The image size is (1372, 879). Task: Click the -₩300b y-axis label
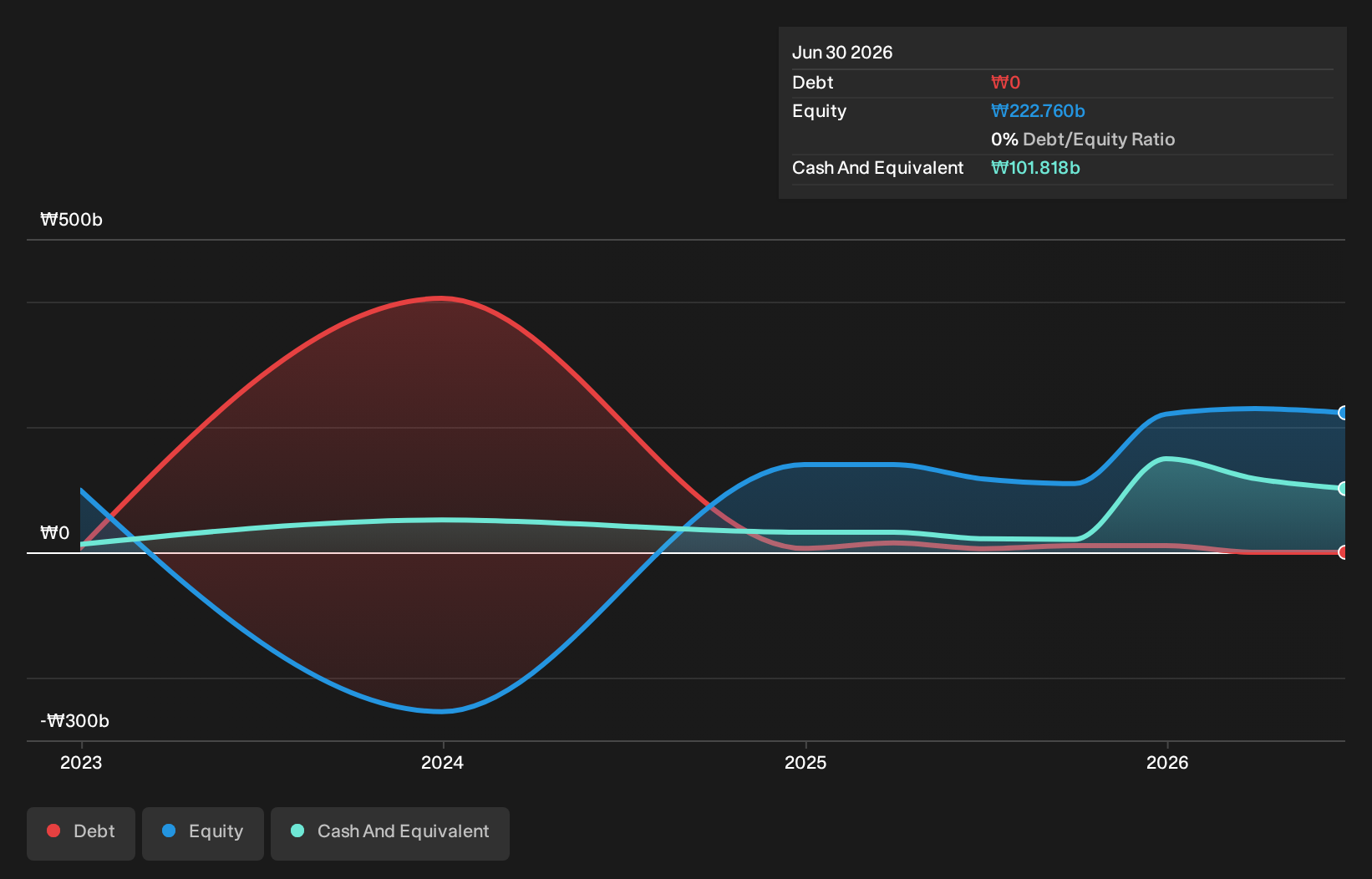click(x=75, y=721)
